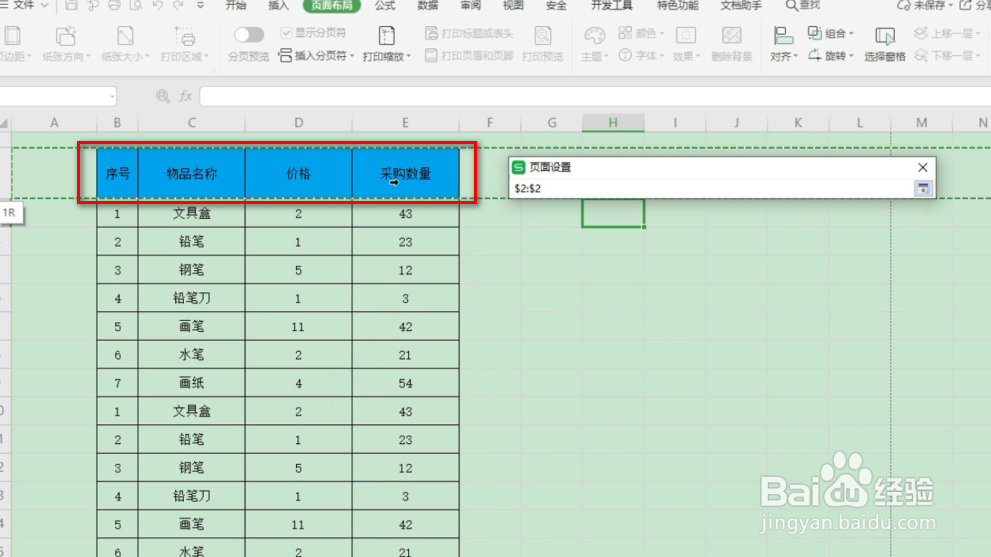
Task: Open the Name Box dropdown arrow
Action: pos(112,97)
